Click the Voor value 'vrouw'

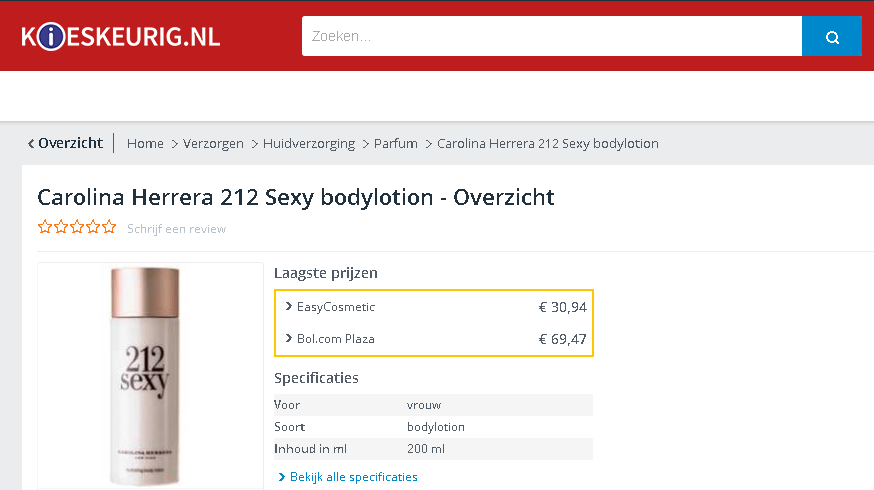pyautogui.click(x=424, y=405)
